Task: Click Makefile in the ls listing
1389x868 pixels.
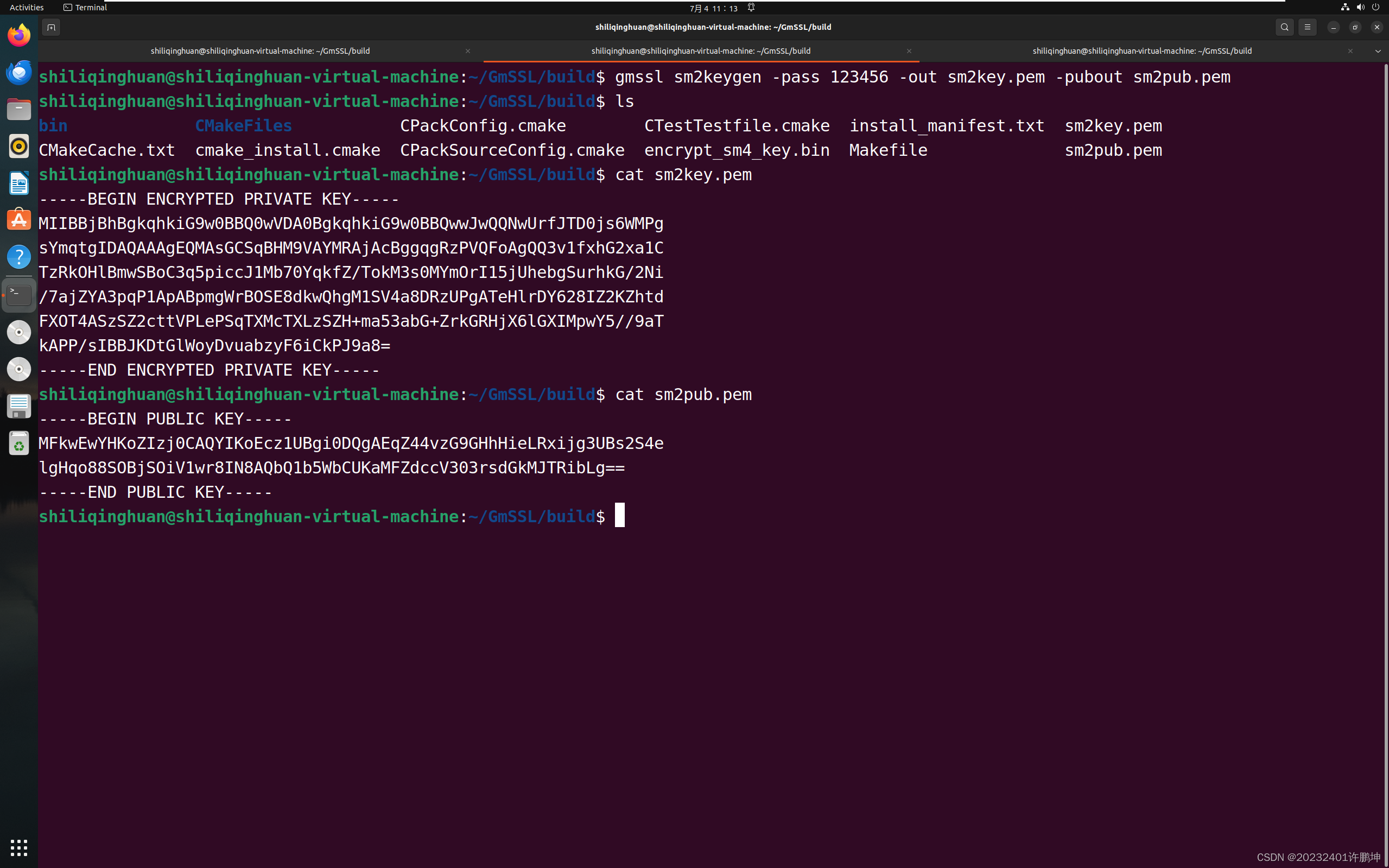Action: click(889, 150)
